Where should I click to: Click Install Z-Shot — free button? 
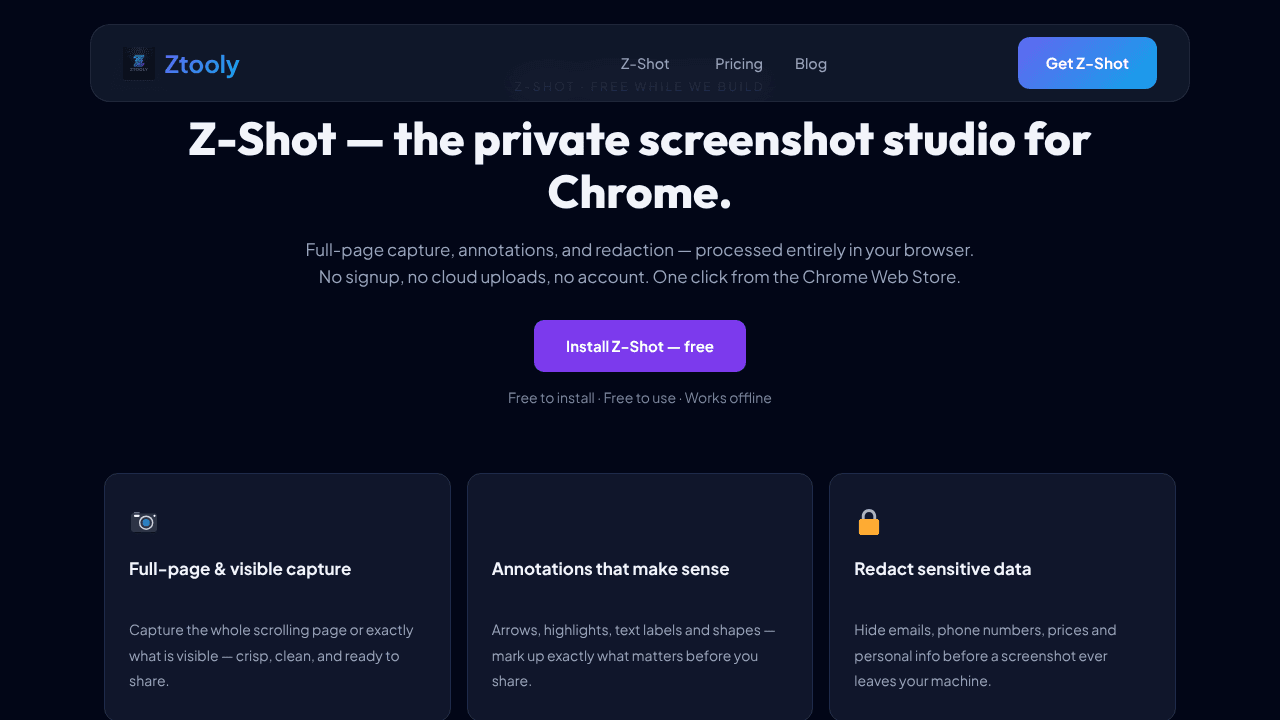(x=640, y=346)
